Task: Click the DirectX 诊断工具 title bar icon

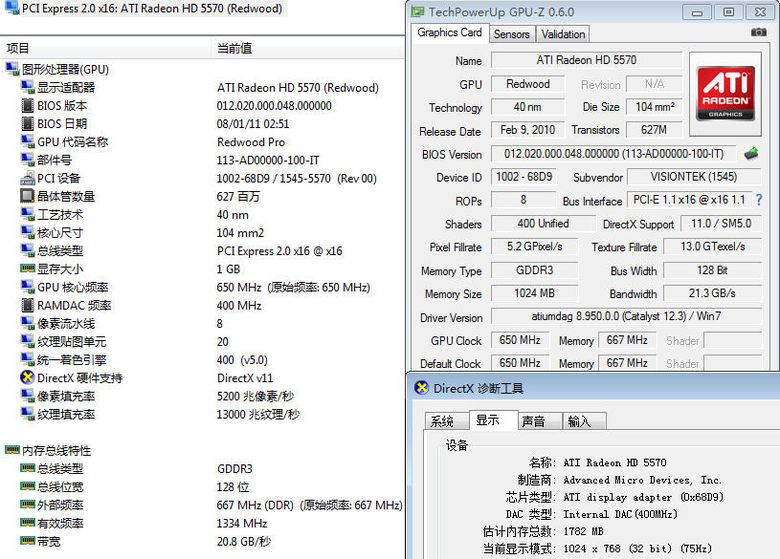Action: (x=421, y=388)
